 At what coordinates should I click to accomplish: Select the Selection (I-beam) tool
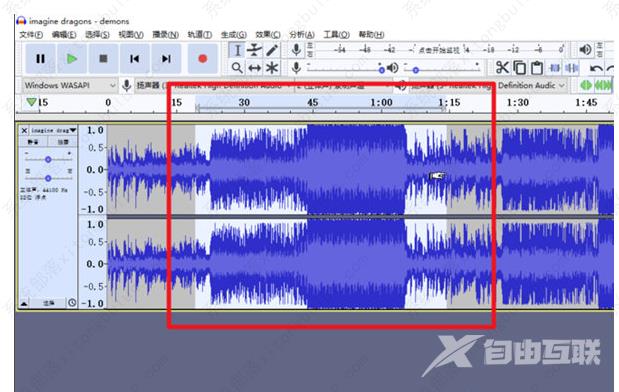click(x=237, y=50)
